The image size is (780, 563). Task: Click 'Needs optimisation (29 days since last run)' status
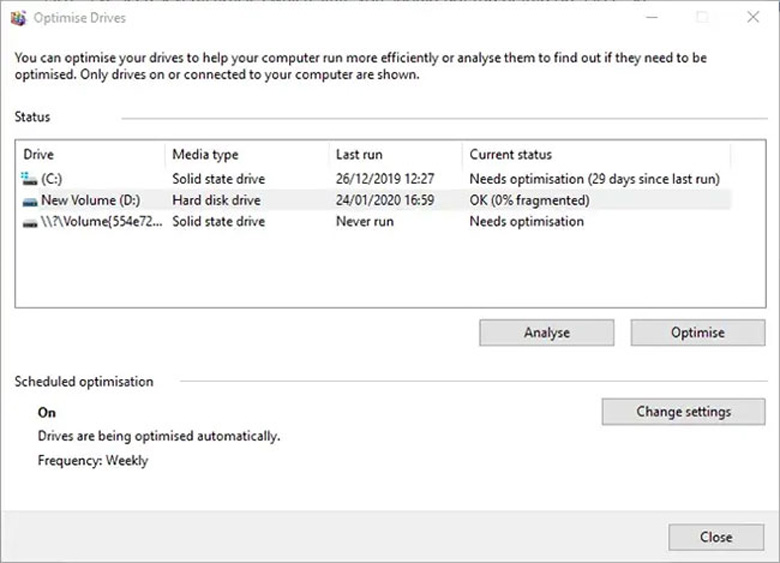click(594, 179)
